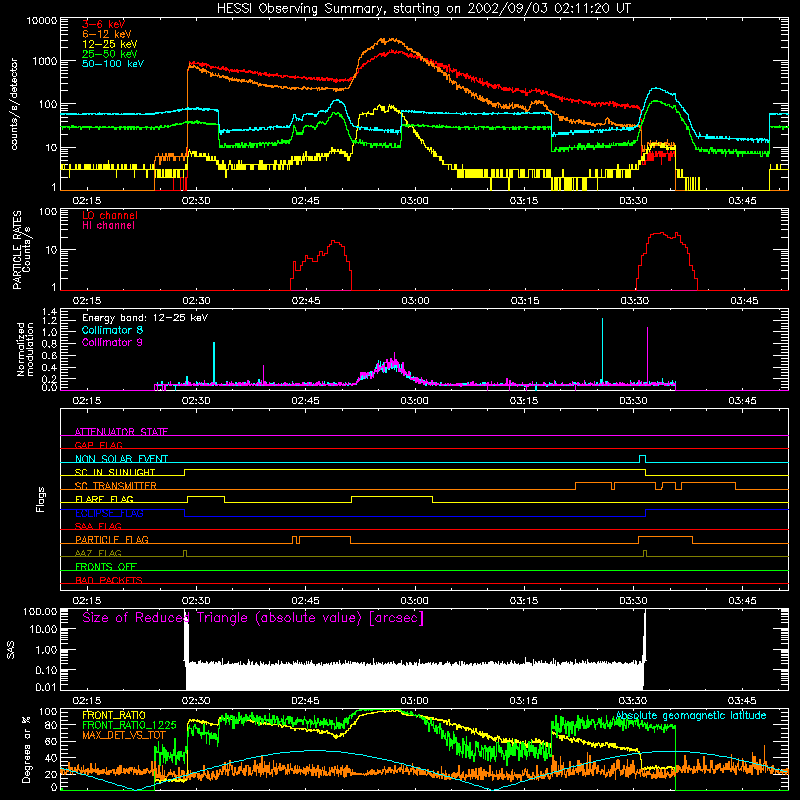Click the 'ECLIPSE_FLAG' flag label
800x800 pixels.
click(109, 513)
